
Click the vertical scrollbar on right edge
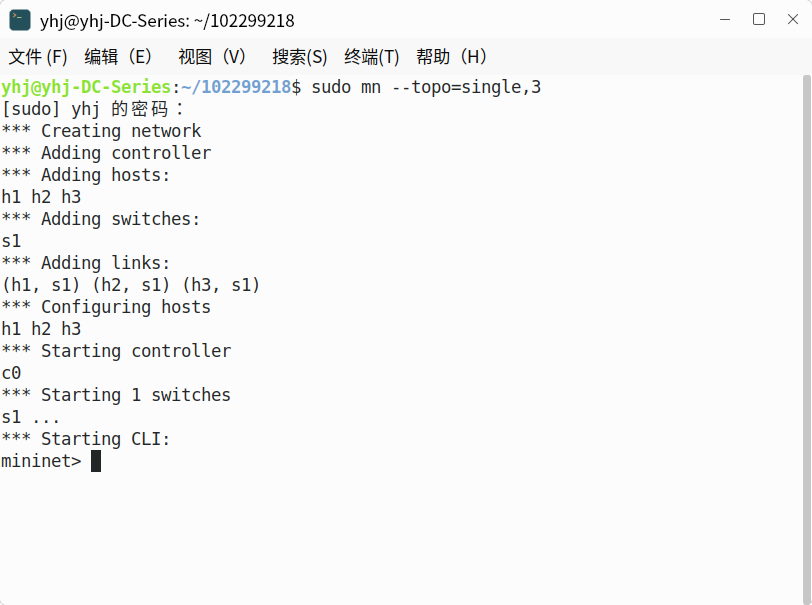[806, 339]
